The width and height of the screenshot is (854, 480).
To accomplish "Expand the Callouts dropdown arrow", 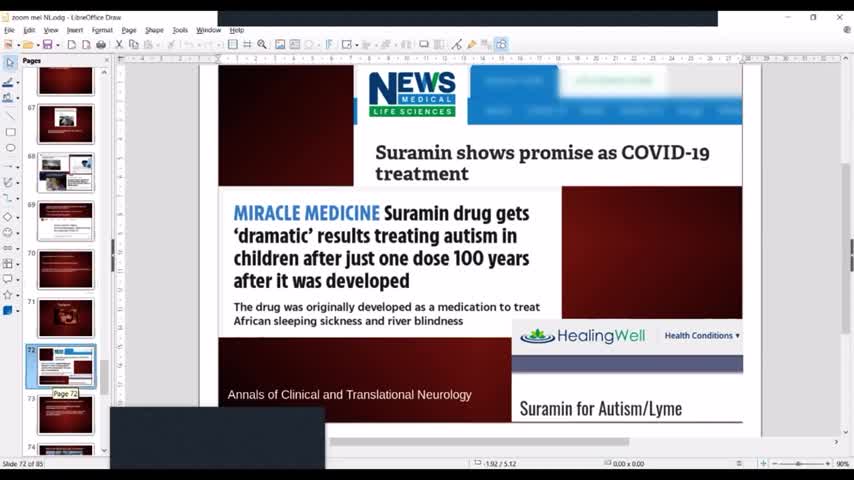I will (x=18, y=280).
